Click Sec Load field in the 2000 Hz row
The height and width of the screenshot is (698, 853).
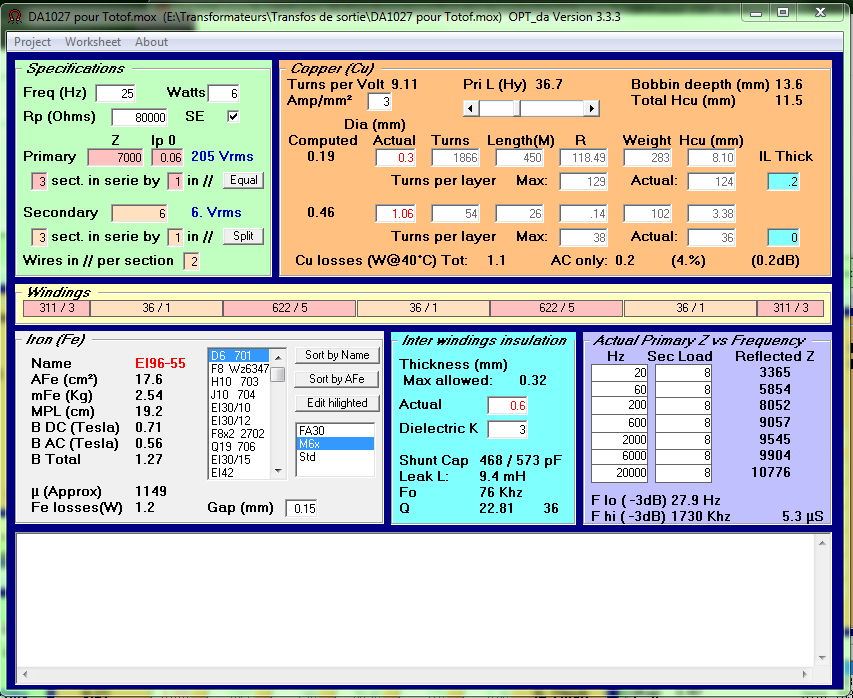point(683,440)
